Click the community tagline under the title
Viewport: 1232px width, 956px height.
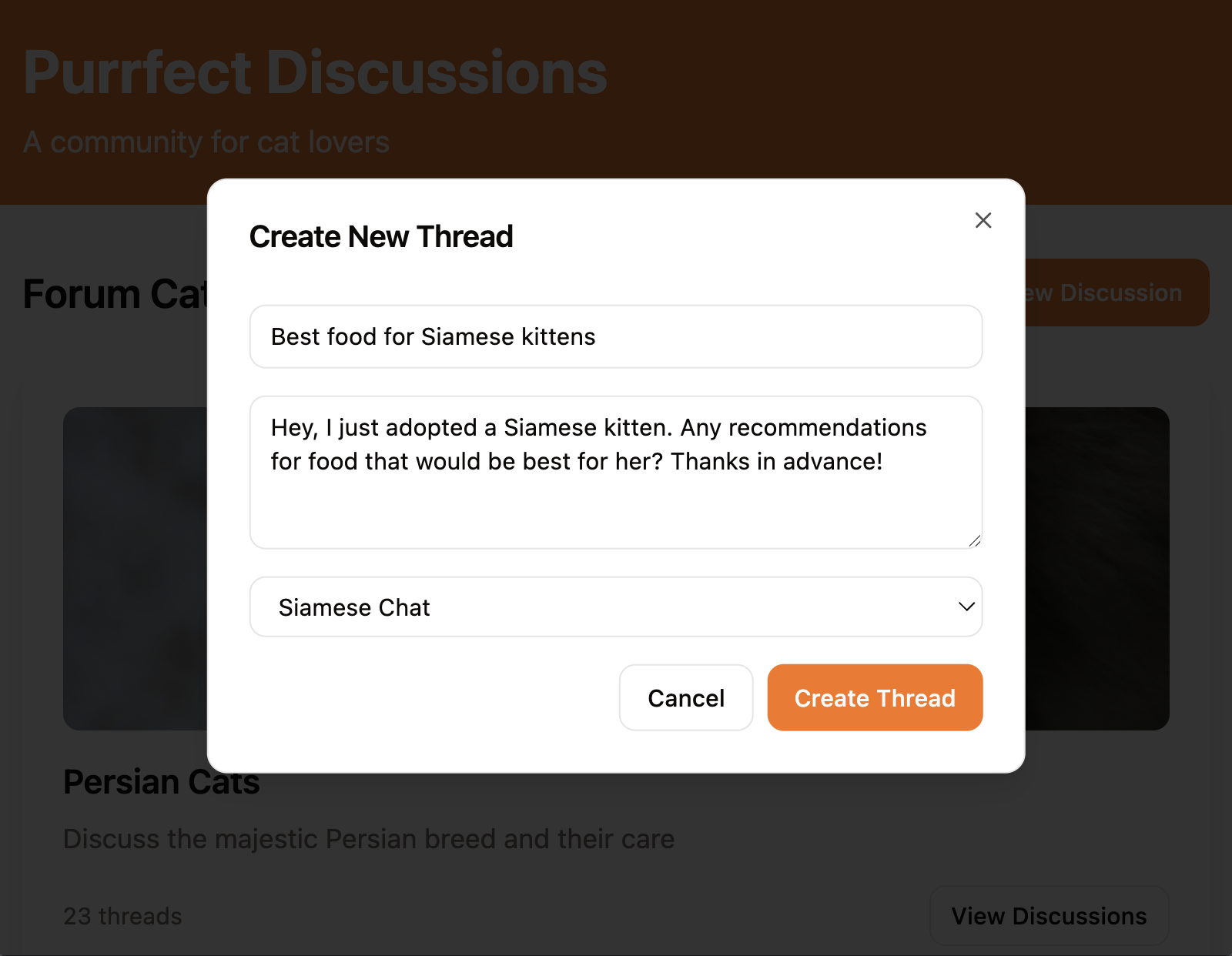(206, 142)
